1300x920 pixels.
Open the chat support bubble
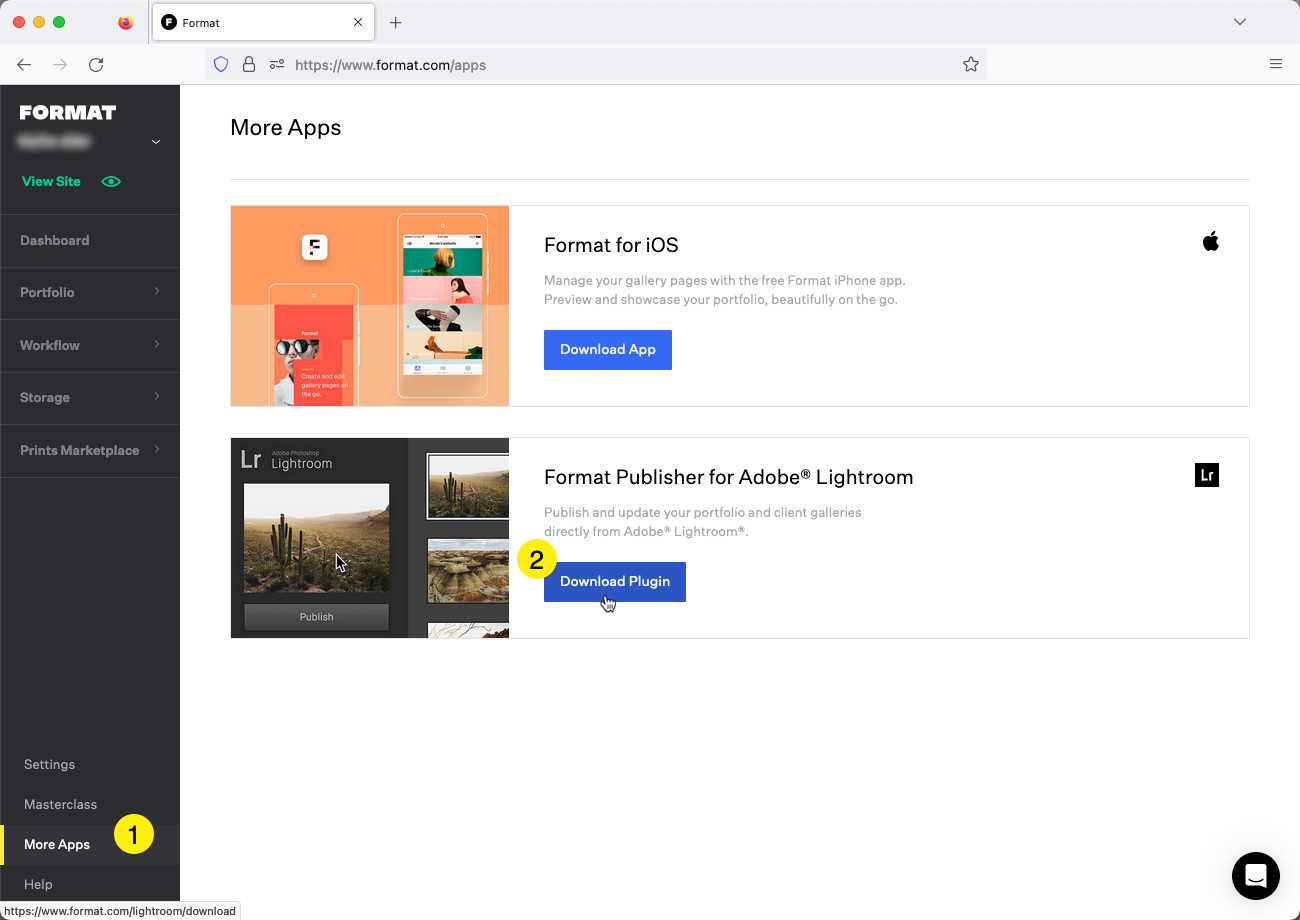coord(1256,876)
